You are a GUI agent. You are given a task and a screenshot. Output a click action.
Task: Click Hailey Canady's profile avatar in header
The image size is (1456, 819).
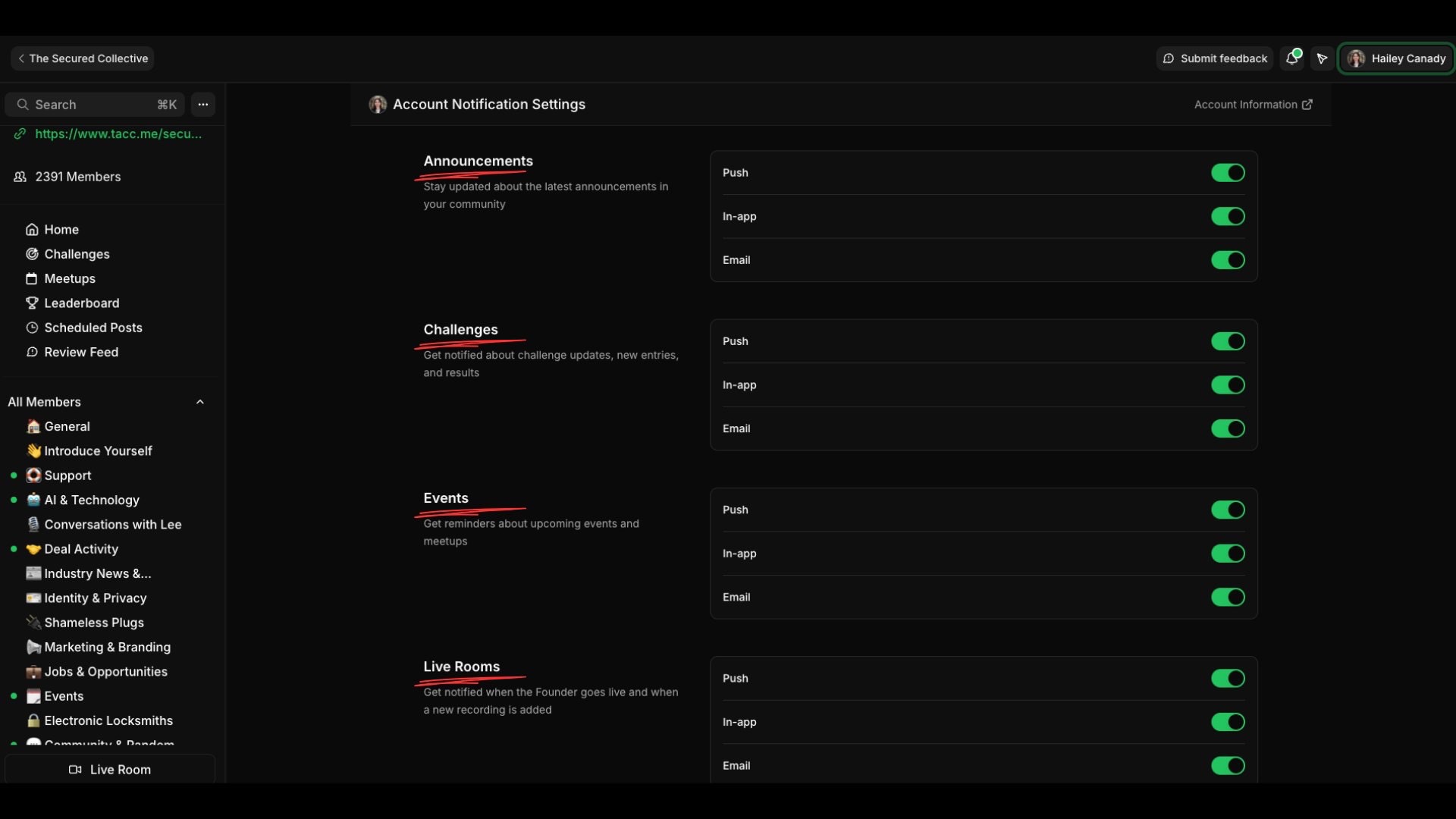tap(1357, 58)
